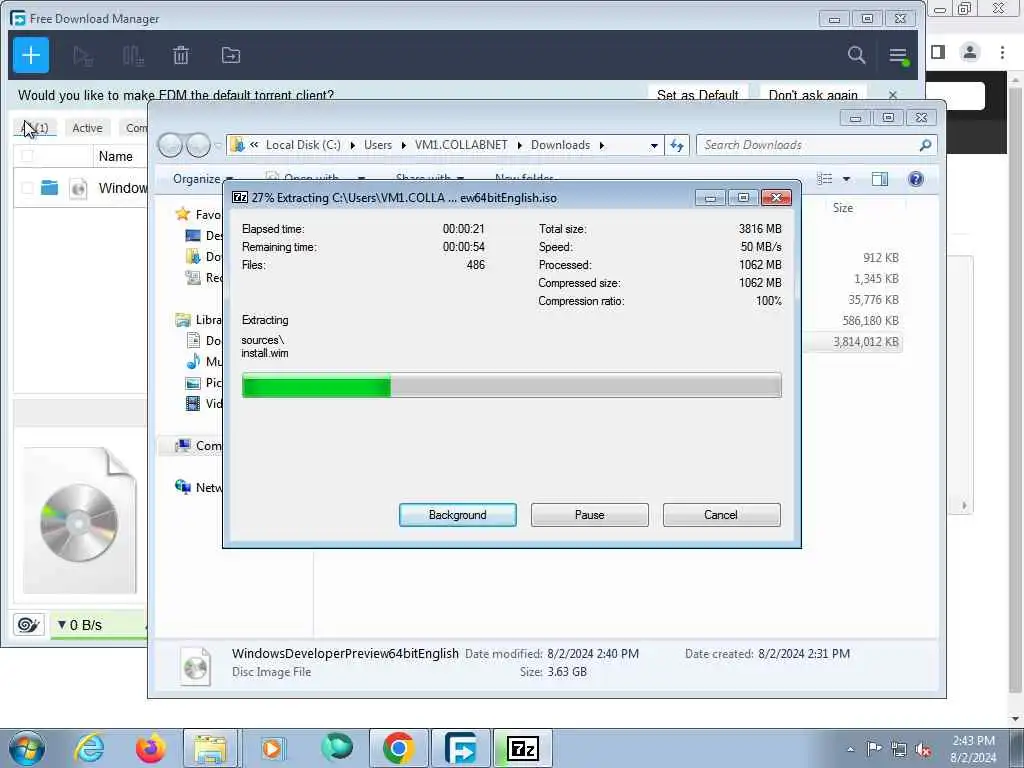
Task: Click the Action Center flag tray icon
Action: [x=874, y=748]
